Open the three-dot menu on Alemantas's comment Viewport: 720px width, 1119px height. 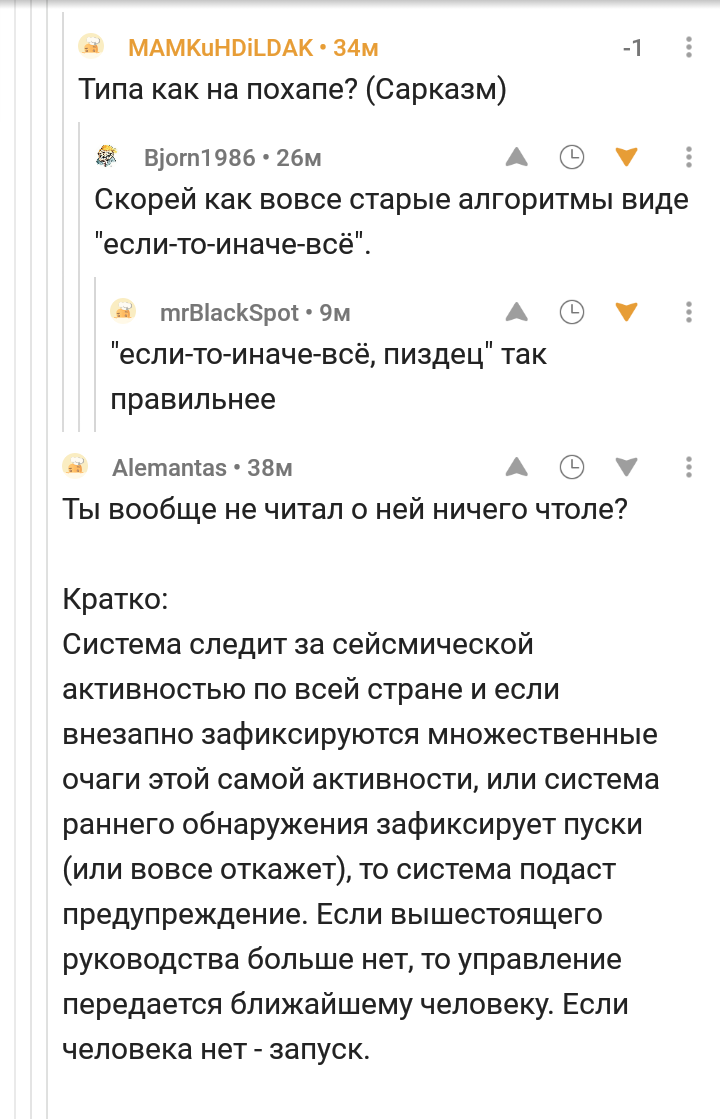tap(689, 467)
